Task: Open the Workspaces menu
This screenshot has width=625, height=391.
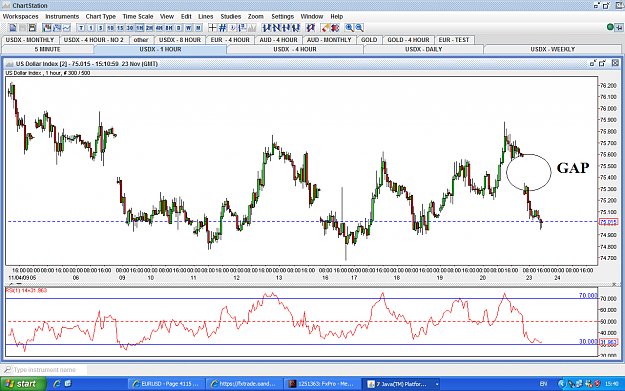Action: click(20, 16)
